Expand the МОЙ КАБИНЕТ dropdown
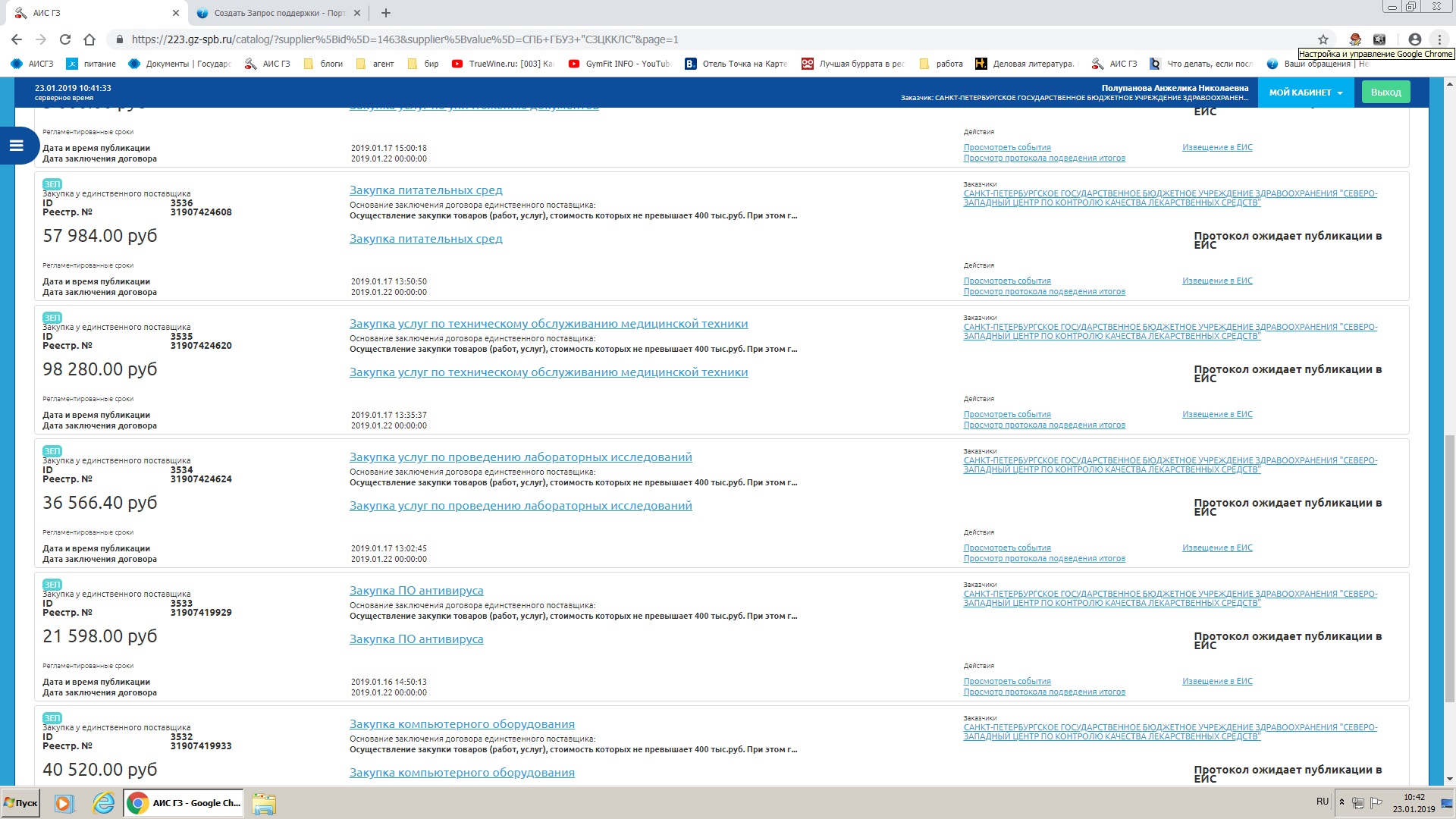 click(1305, 93)
